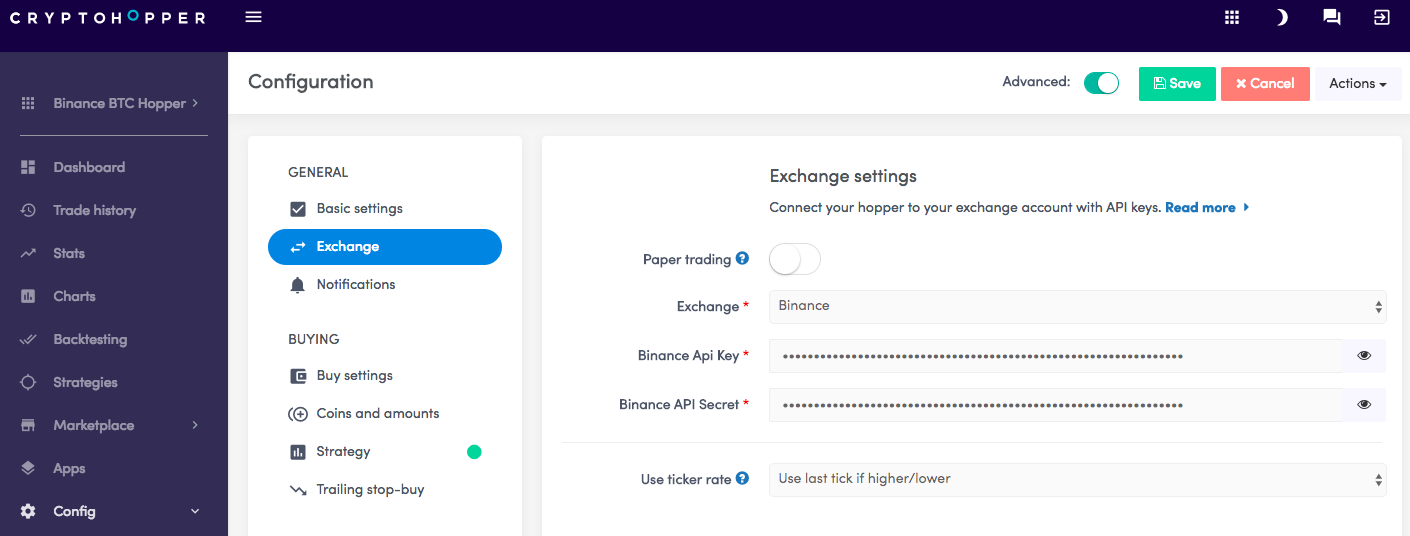Click the grid icon beside Binance BTC Hopper
The width and height of the screenshot is (1410, 536).
(x=28, y=103)
